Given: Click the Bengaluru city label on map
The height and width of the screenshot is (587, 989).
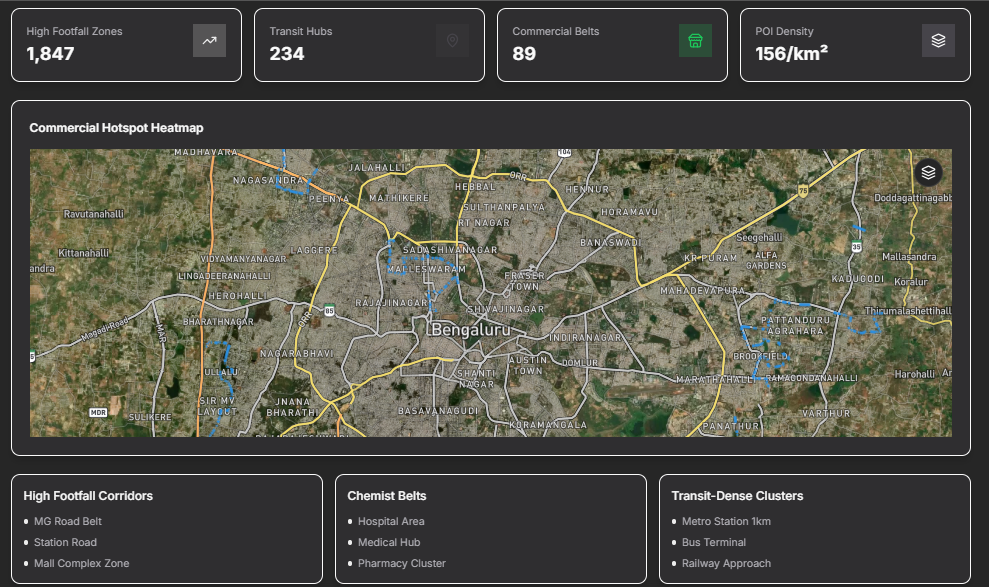Looking at the screenshot, I should [470, 329].
